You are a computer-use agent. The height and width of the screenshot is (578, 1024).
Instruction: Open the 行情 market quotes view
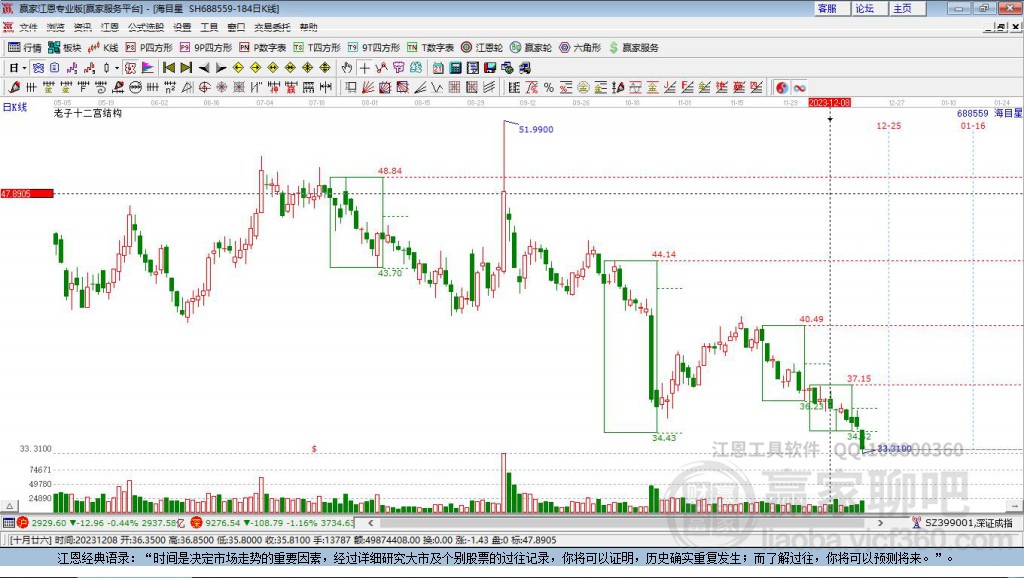click(24, 48)
